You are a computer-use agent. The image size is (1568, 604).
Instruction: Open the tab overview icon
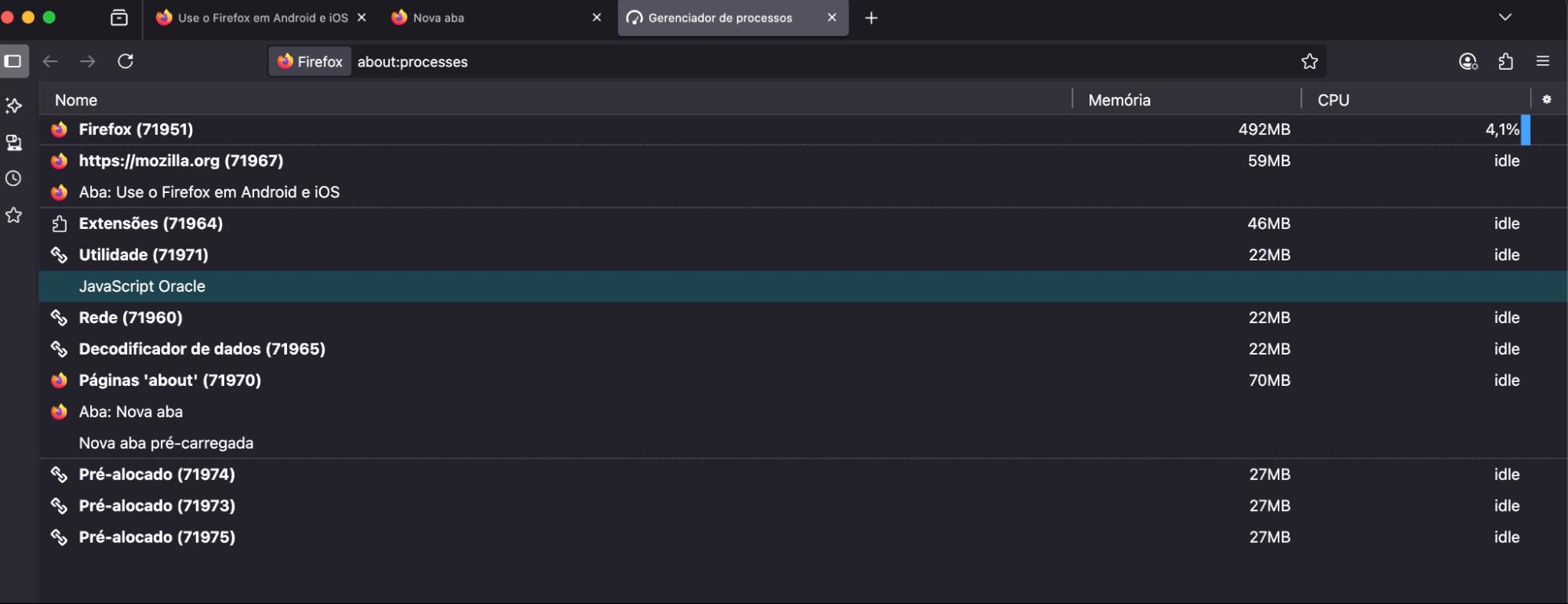click(x=119, y=17)
